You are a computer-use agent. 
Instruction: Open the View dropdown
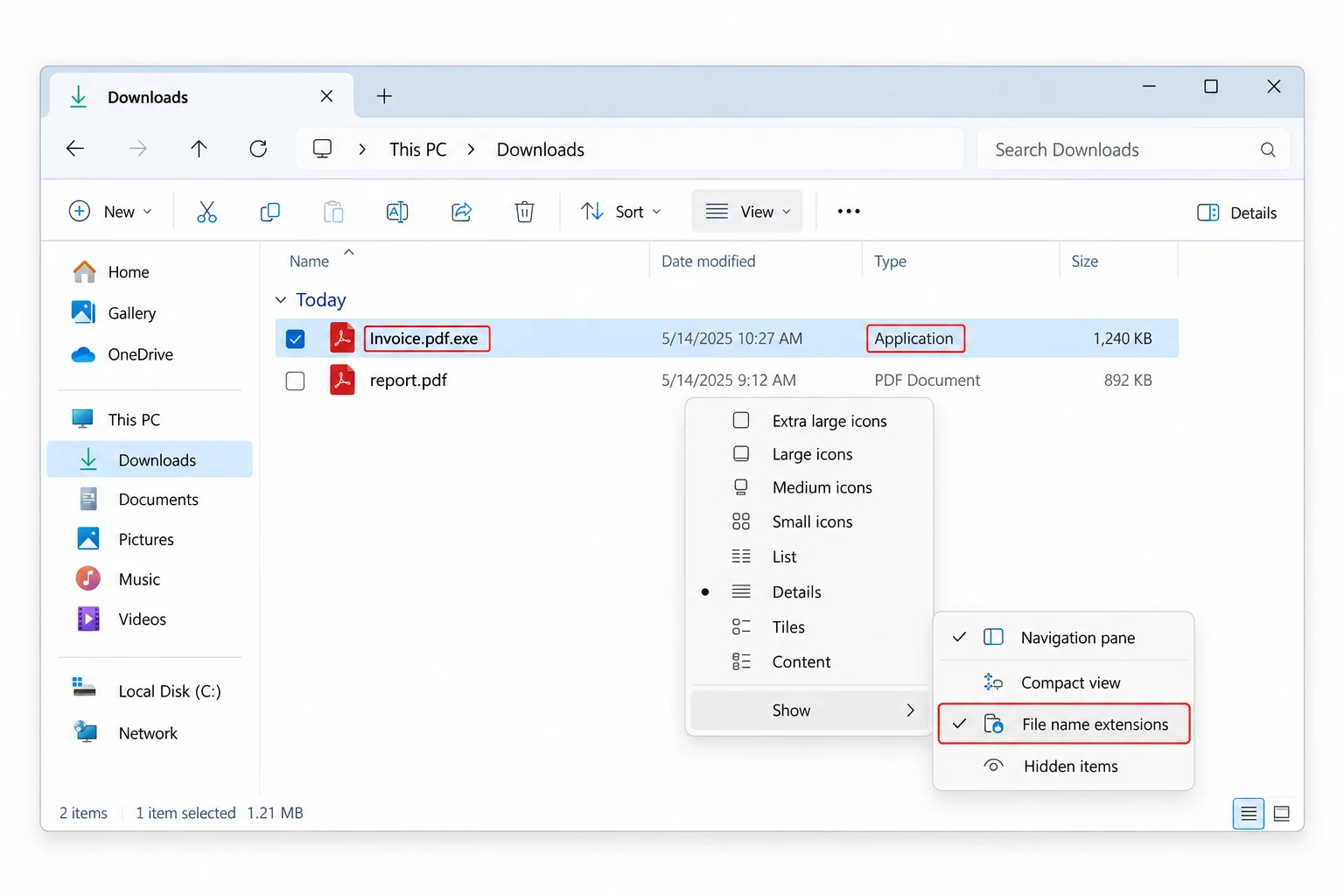pos(747,212)
